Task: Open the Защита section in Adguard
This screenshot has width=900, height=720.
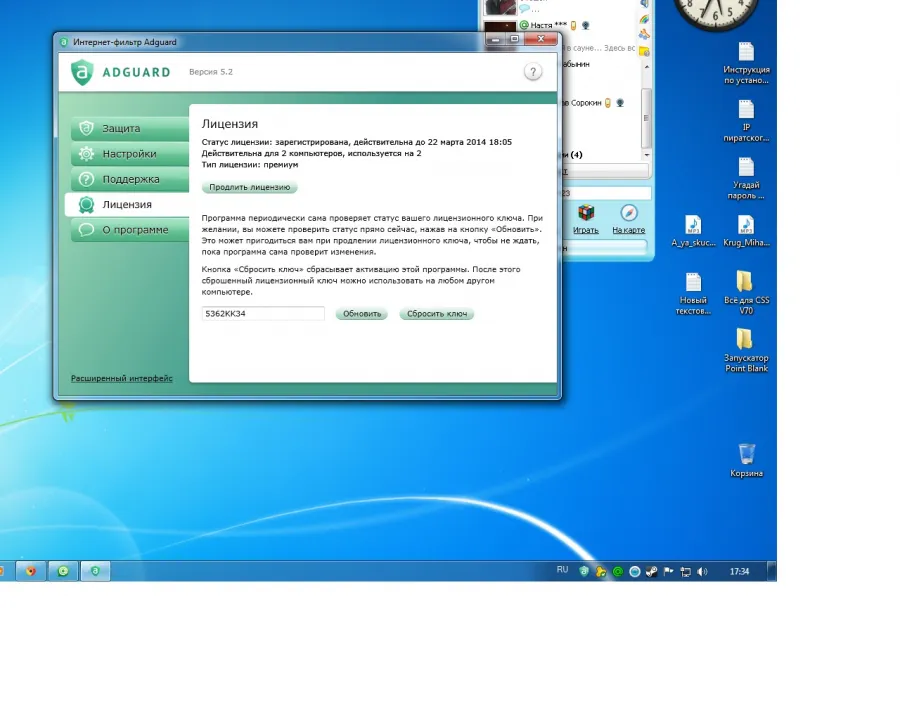Action: [x=130, y=129]
